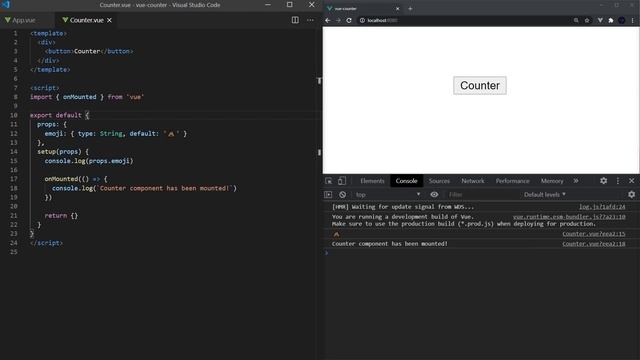Create a live expression with eye icon
Viewport: 640px width, 360px height.
coord(434,195)
